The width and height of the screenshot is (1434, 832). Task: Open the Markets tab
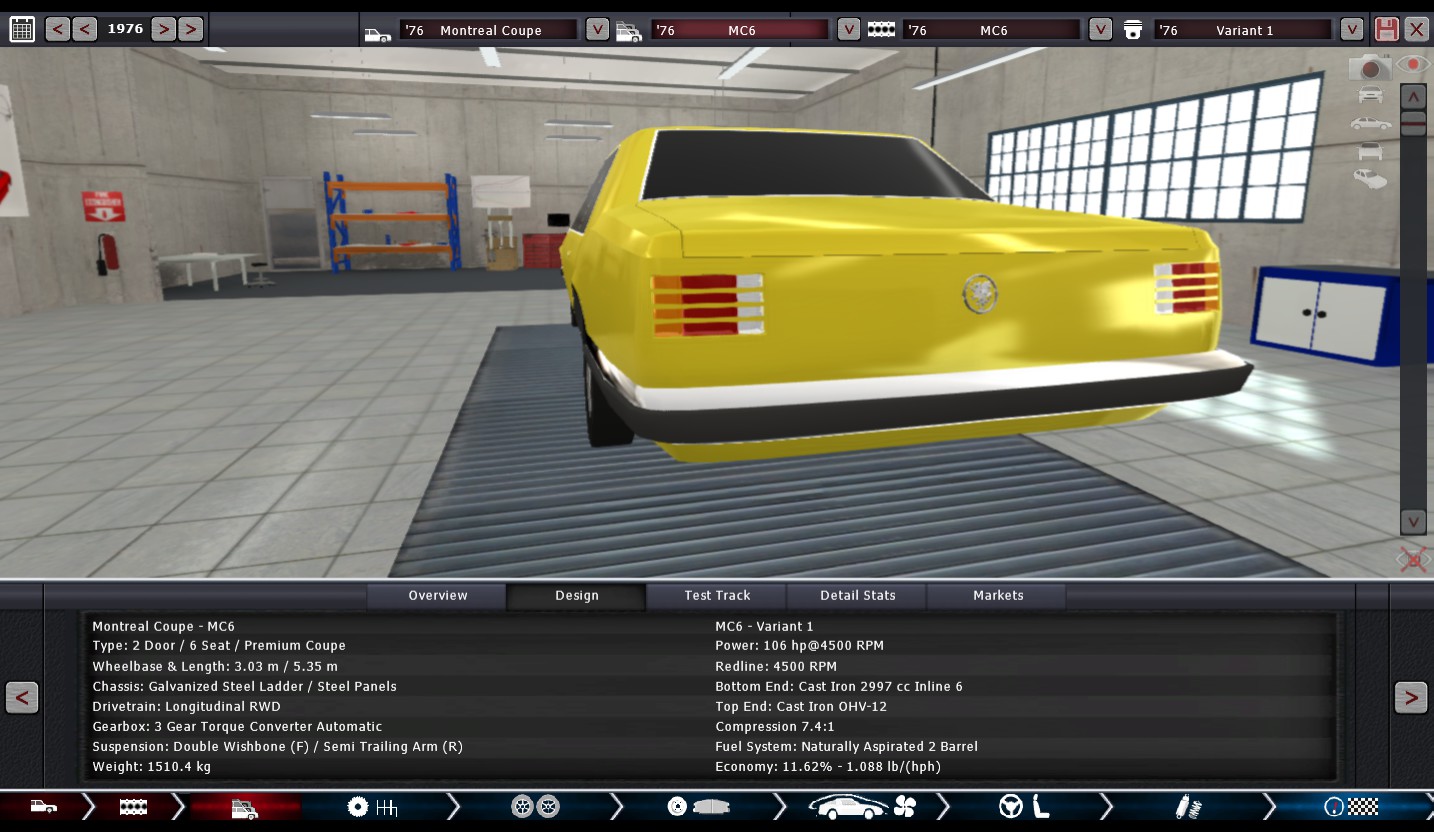pos(998,596)
